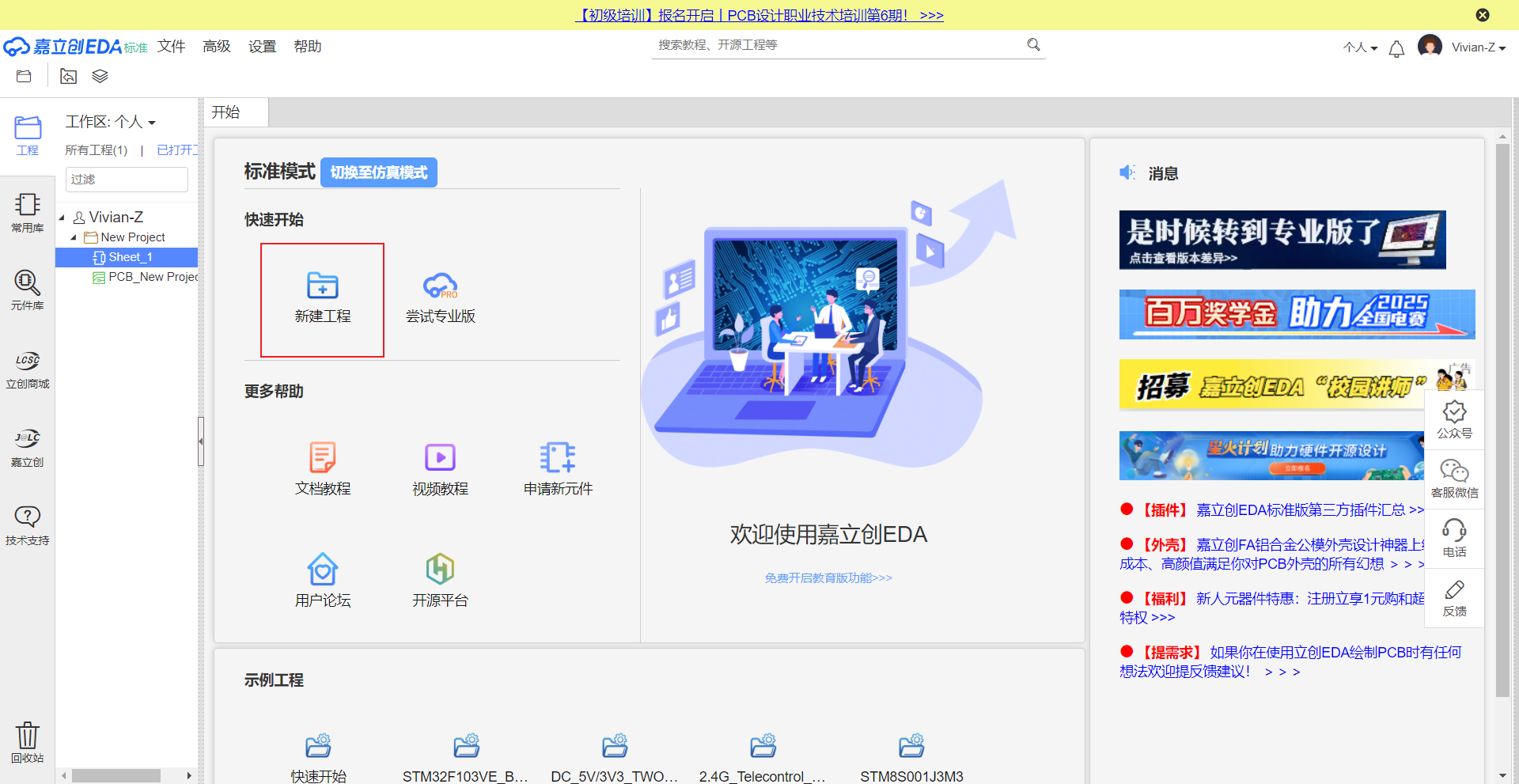Open the 立创商城 LCSC store
1519x784 pixels.
coord(28,369)
